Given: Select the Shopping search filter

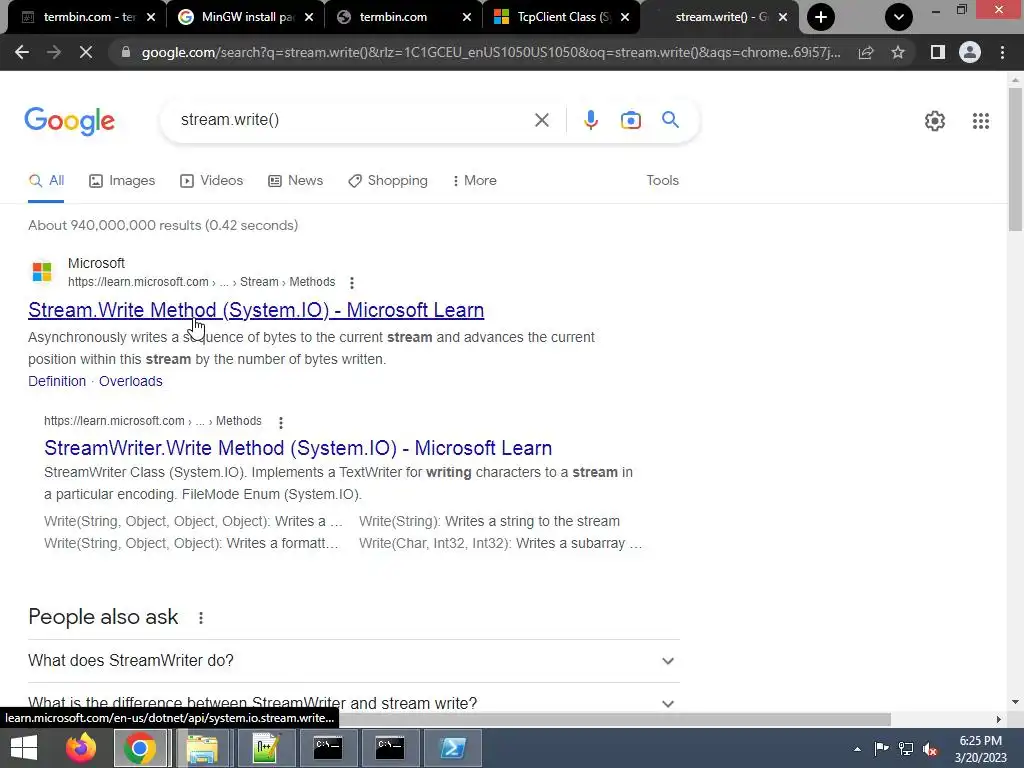Looking at the screenshot, I should point(388,181).
